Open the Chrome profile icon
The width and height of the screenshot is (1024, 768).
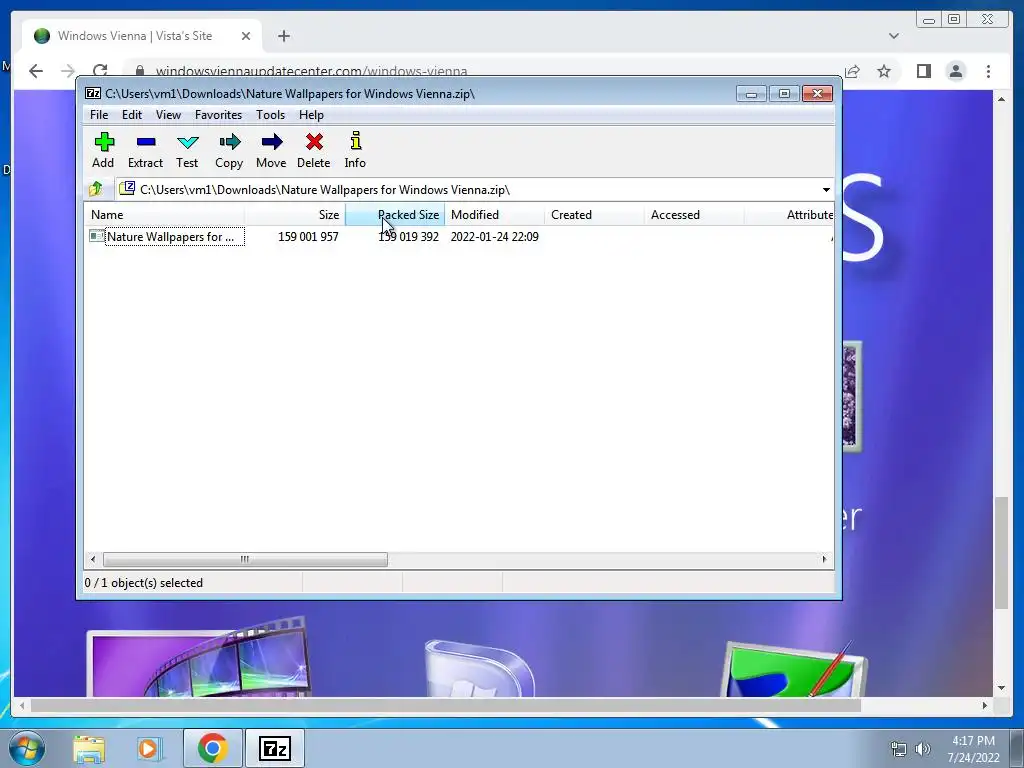(x=955, y=71)
